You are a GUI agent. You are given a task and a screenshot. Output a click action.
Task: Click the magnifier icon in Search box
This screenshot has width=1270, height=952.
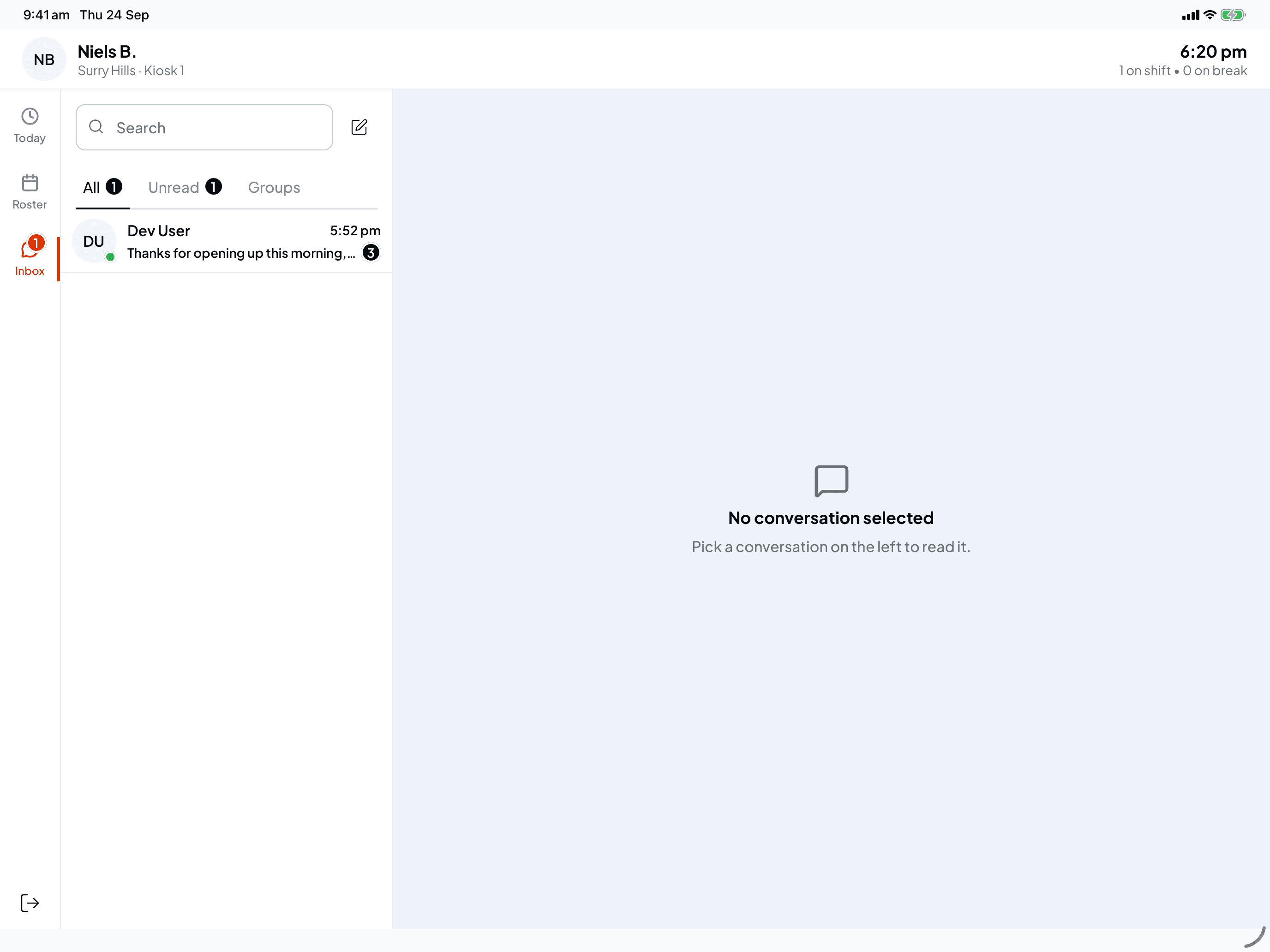tap(96, 127)
